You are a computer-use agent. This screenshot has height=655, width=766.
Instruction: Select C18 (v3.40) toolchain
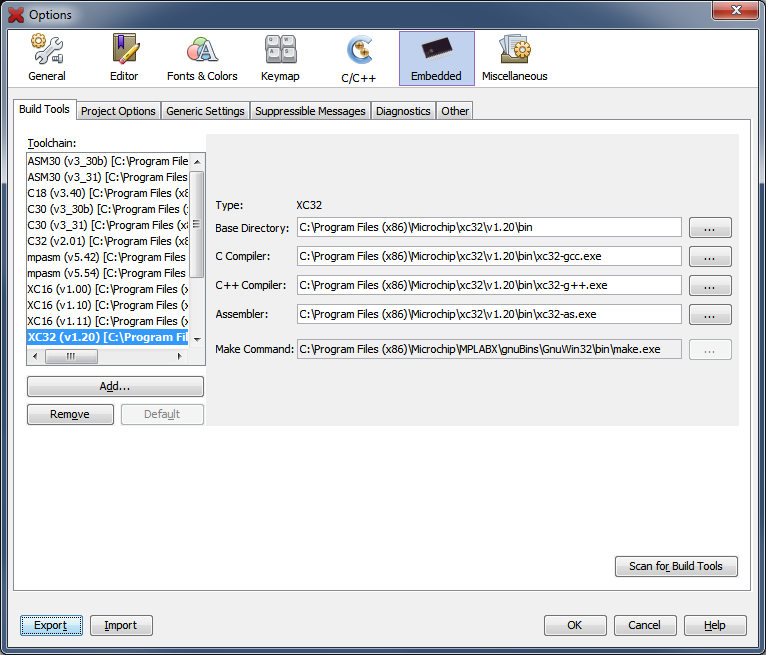tap(108, 193)
